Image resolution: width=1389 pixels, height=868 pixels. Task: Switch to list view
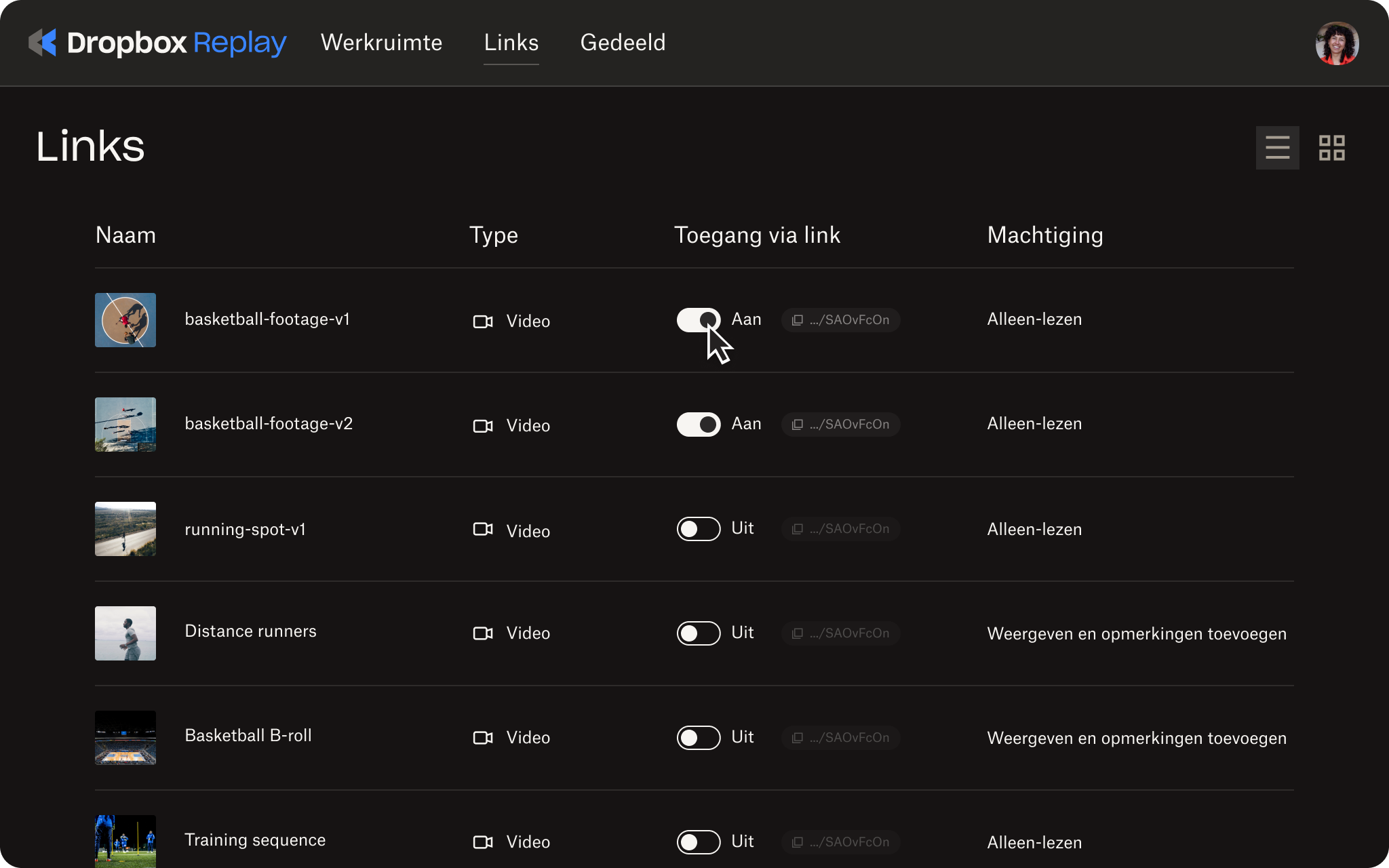point(1277,147)
